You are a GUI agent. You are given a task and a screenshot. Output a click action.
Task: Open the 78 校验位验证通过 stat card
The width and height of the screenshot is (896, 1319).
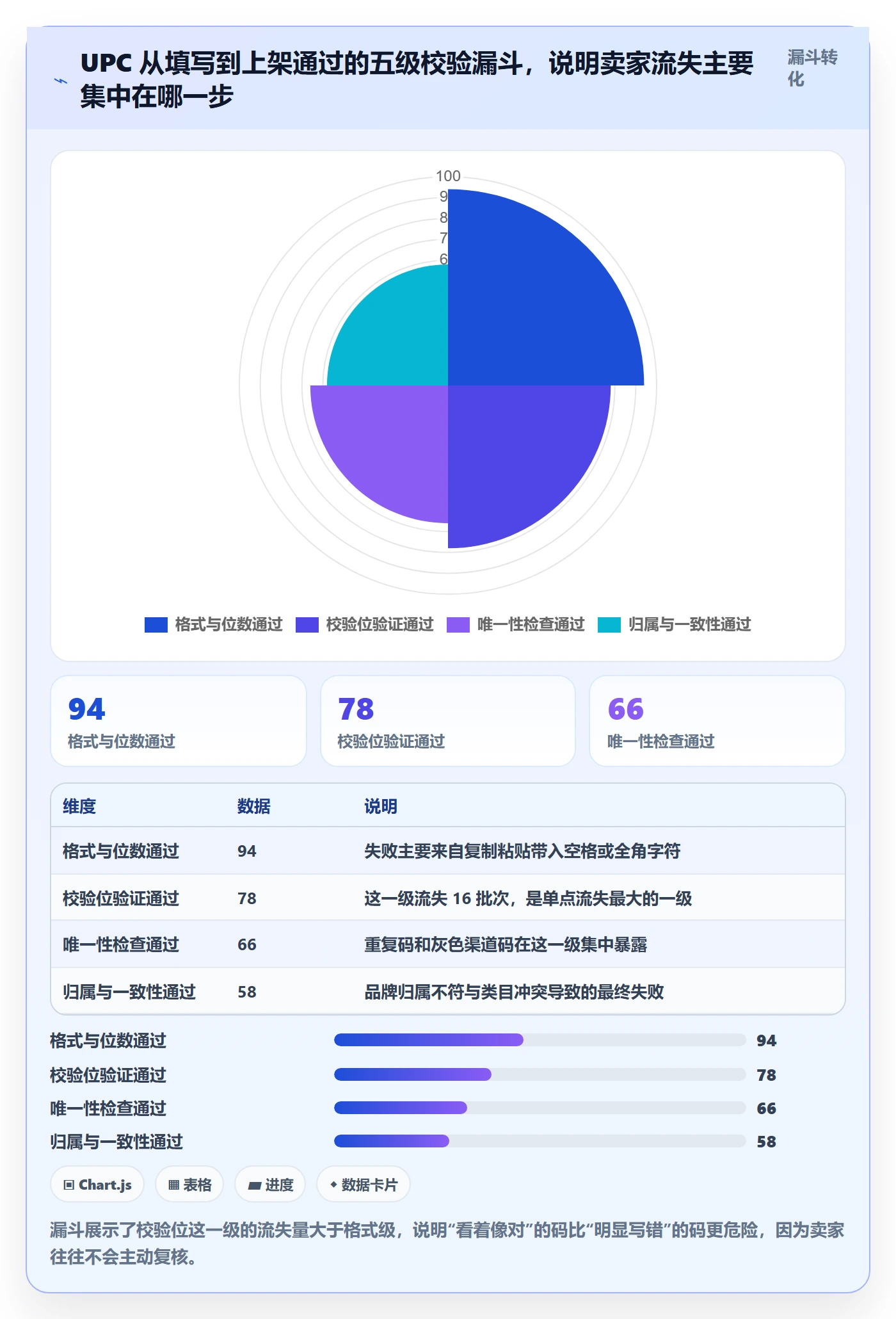tap(448, 721)
